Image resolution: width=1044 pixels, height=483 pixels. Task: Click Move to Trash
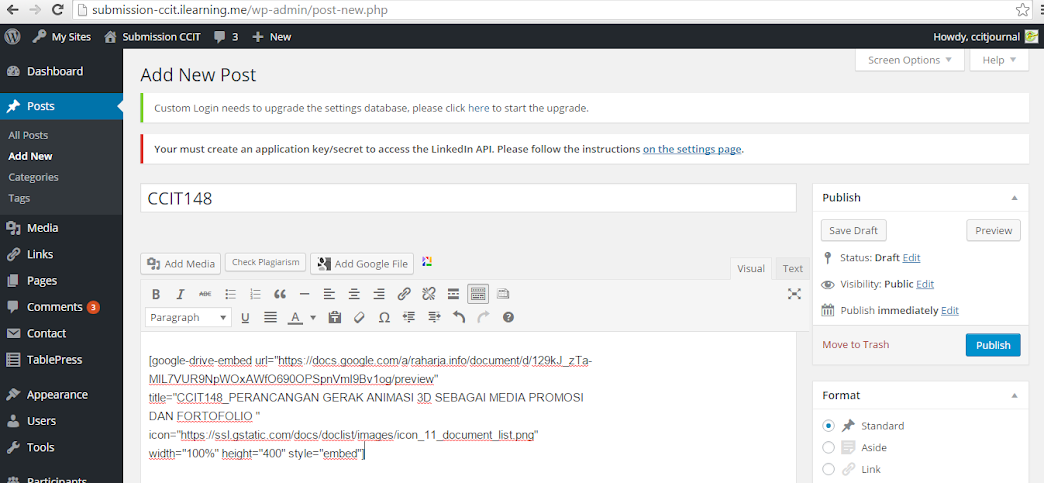click(856, 344)
